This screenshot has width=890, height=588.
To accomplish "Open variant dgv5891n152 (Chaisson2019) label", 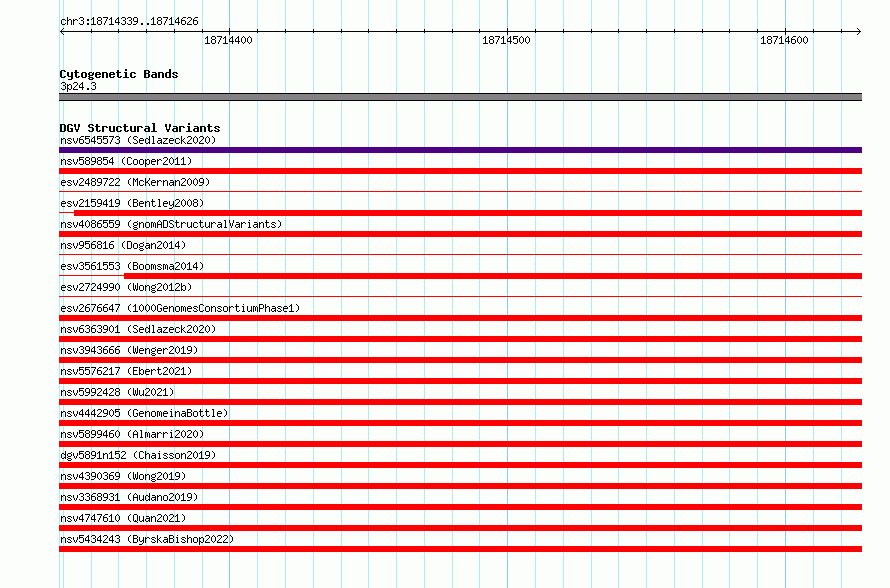I will point(138,455).
